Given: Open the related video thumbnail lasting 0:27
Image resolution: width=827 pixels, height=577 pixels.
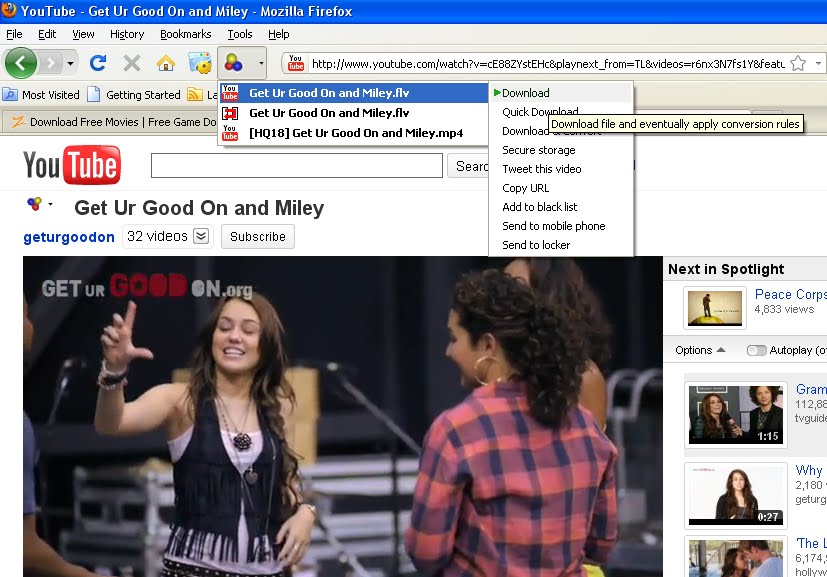Looking at the screenshot, I should [x=736, y=496].
